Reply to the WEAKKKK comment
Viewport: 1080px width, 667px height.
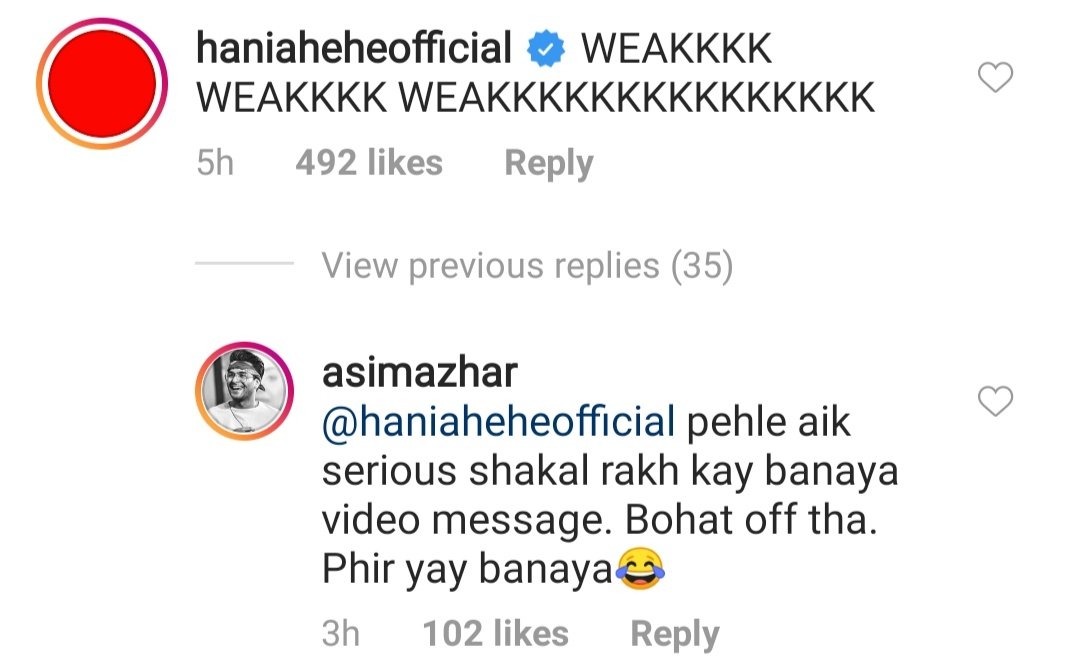(x=548, y=164)
